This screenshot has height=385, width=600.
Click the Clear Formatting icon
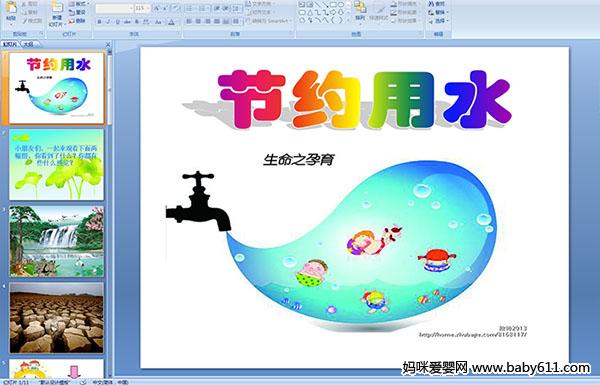point(175,8)
